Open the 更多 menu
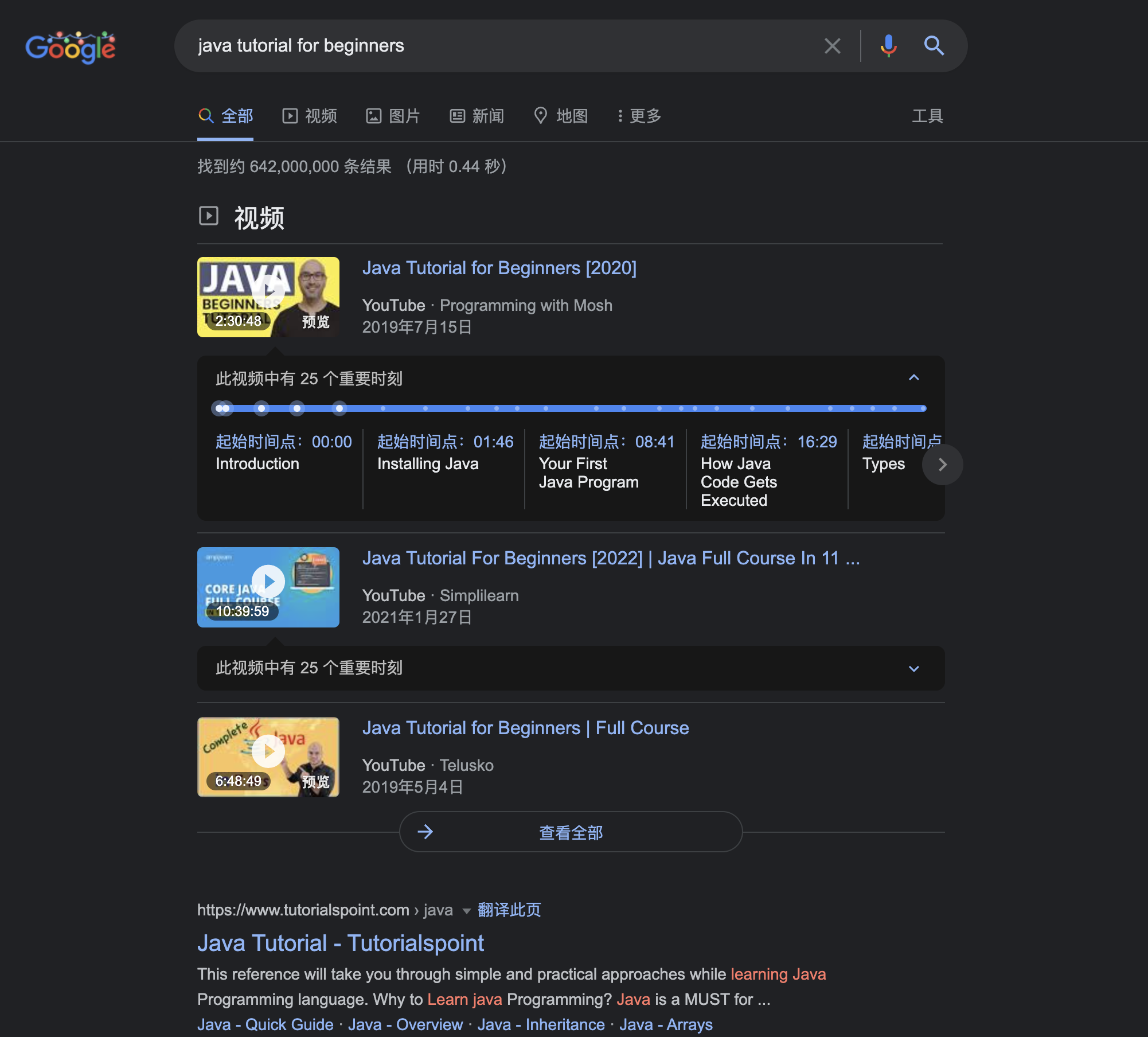The image size is (1148, 1037). click(639, 116)
